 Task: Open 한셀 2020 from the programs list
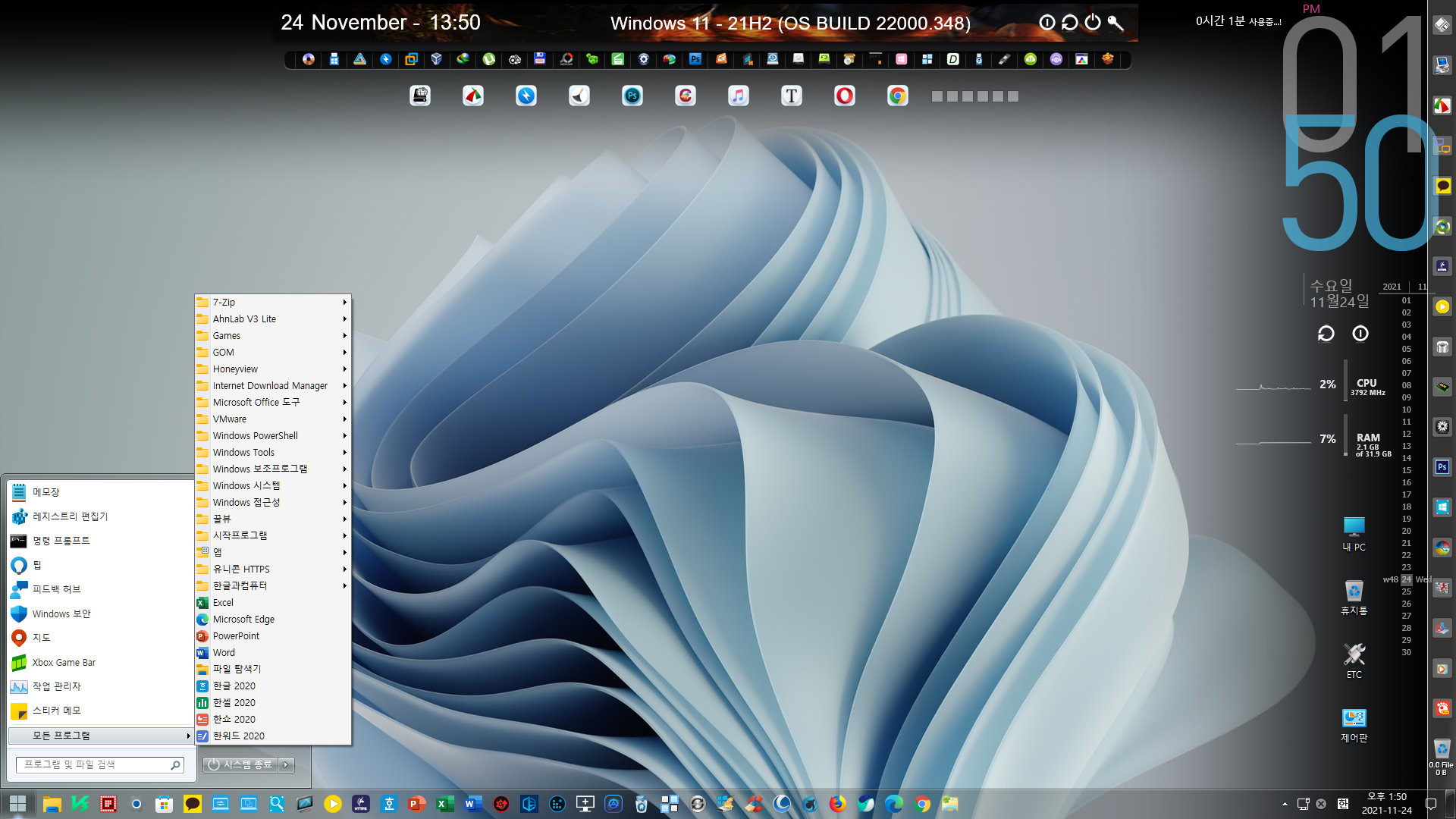coord(273,702)
